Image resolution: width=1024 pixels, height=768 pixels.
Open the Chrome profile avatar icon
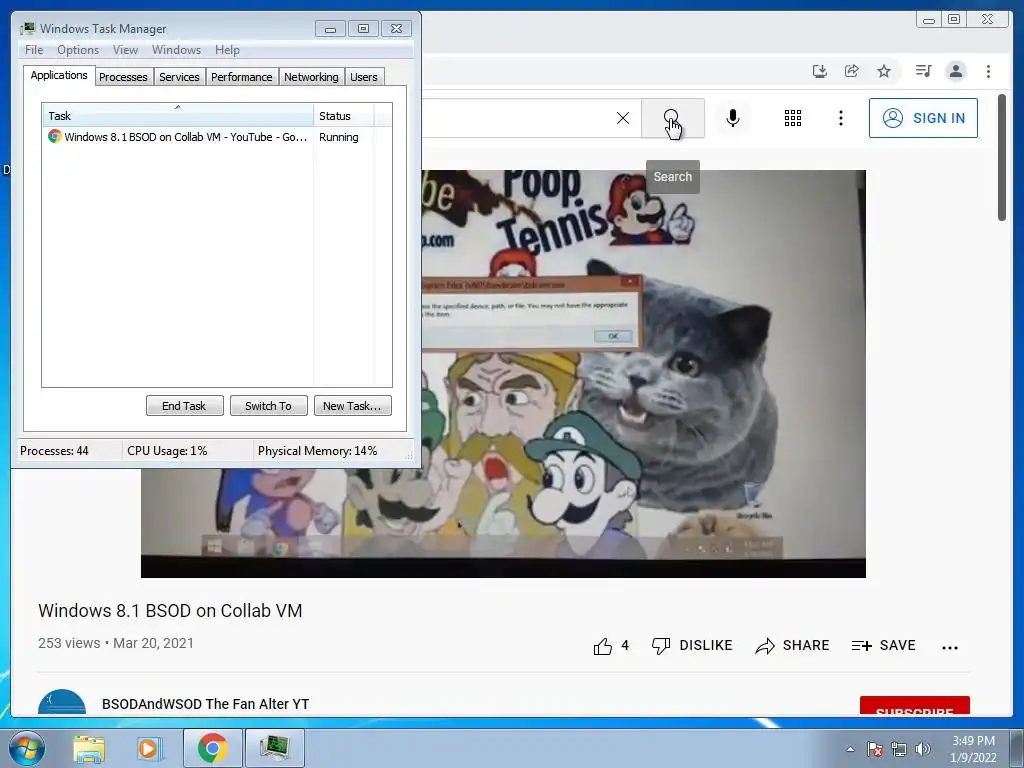[x=955, y=71]
